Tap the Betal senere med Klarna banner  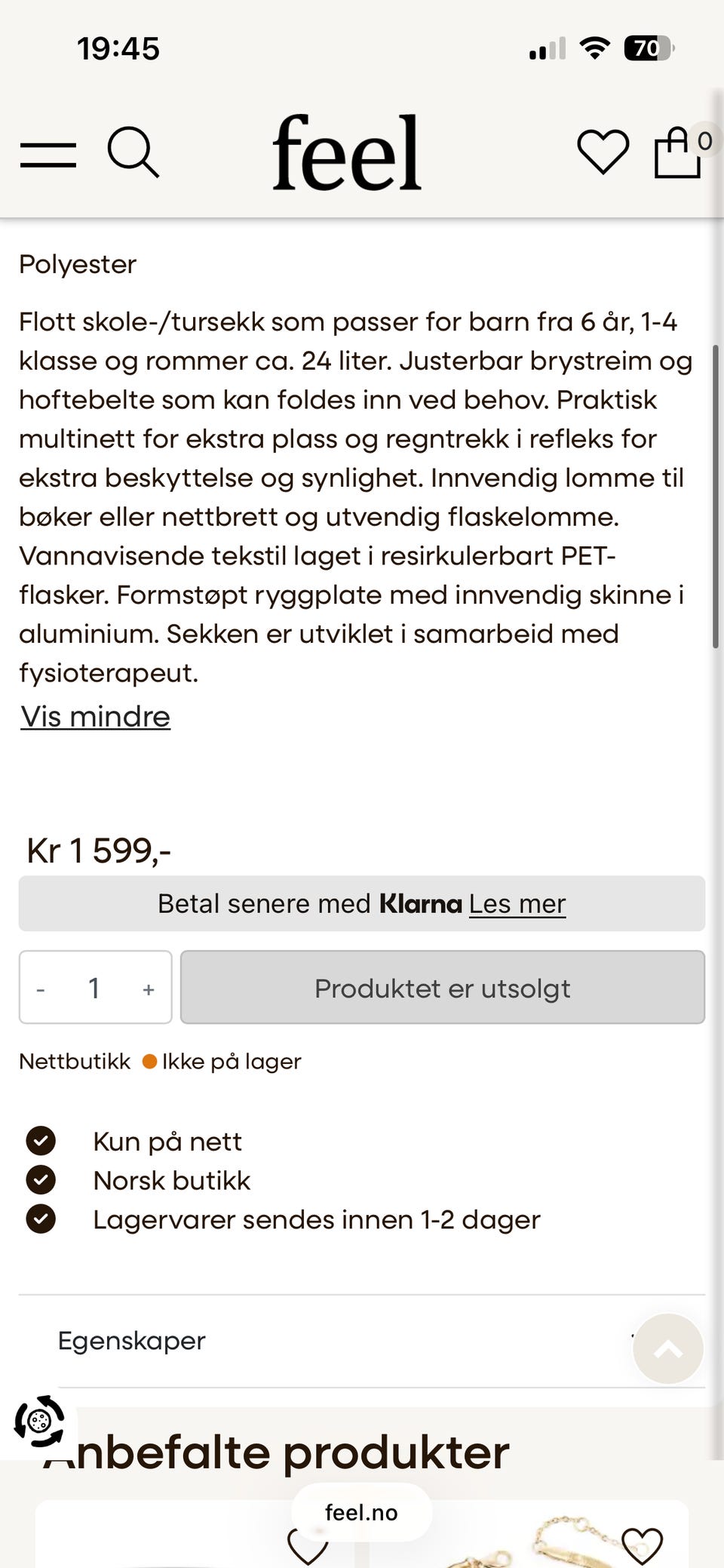(362, 903)
